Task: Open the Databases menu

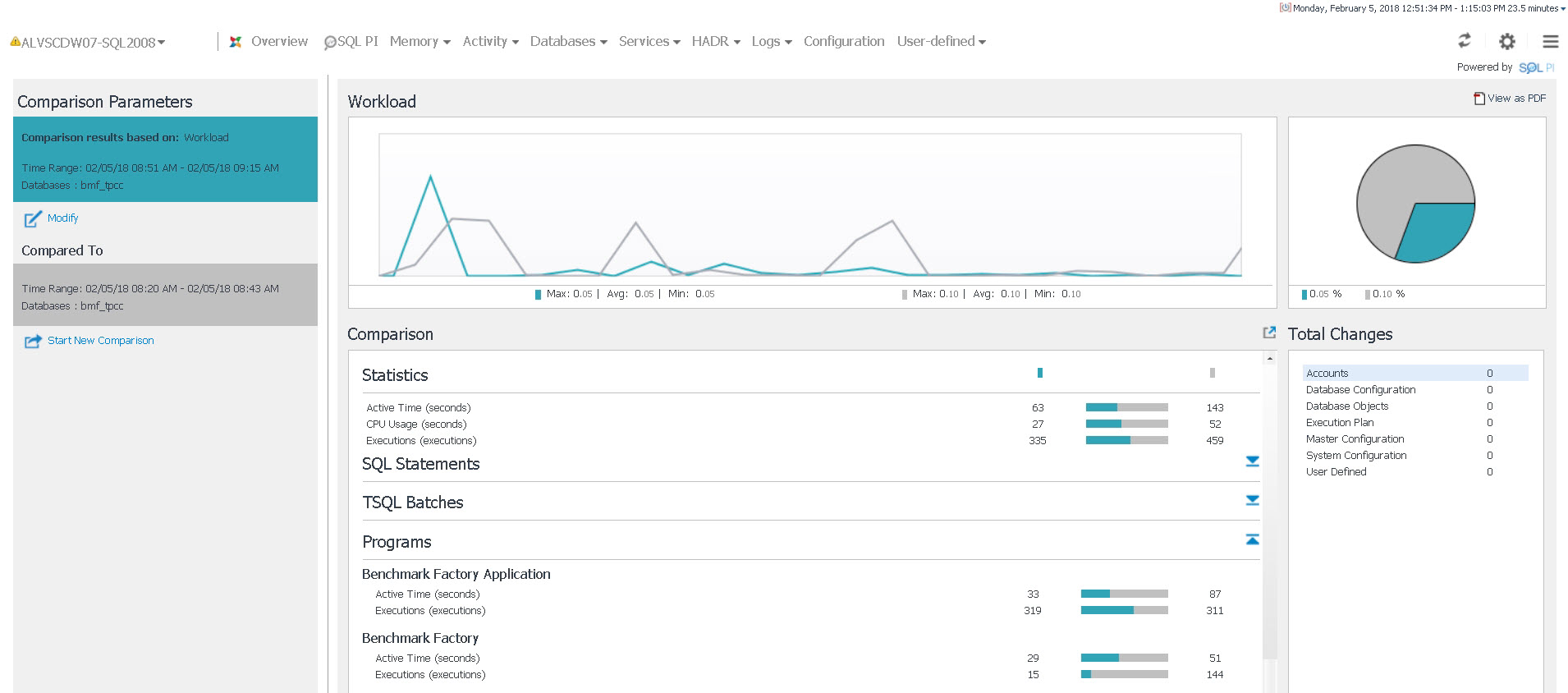Action: tap(568, 42)
